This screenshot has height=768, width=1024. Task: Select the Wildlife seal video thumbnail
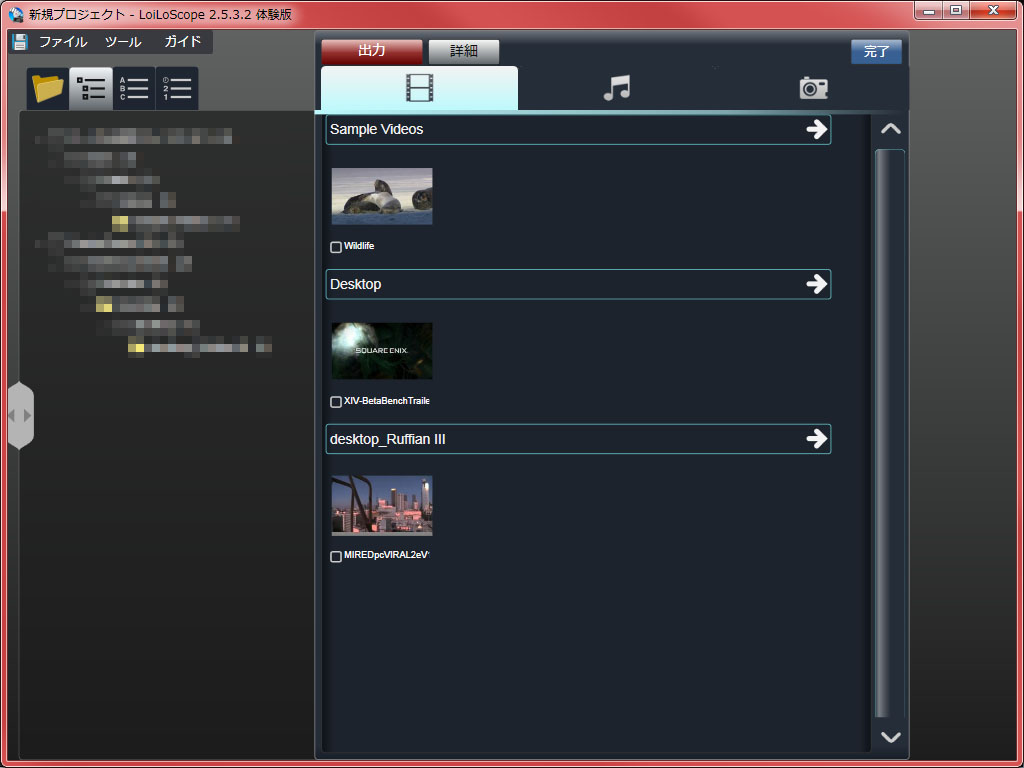[x=382, y=197]
